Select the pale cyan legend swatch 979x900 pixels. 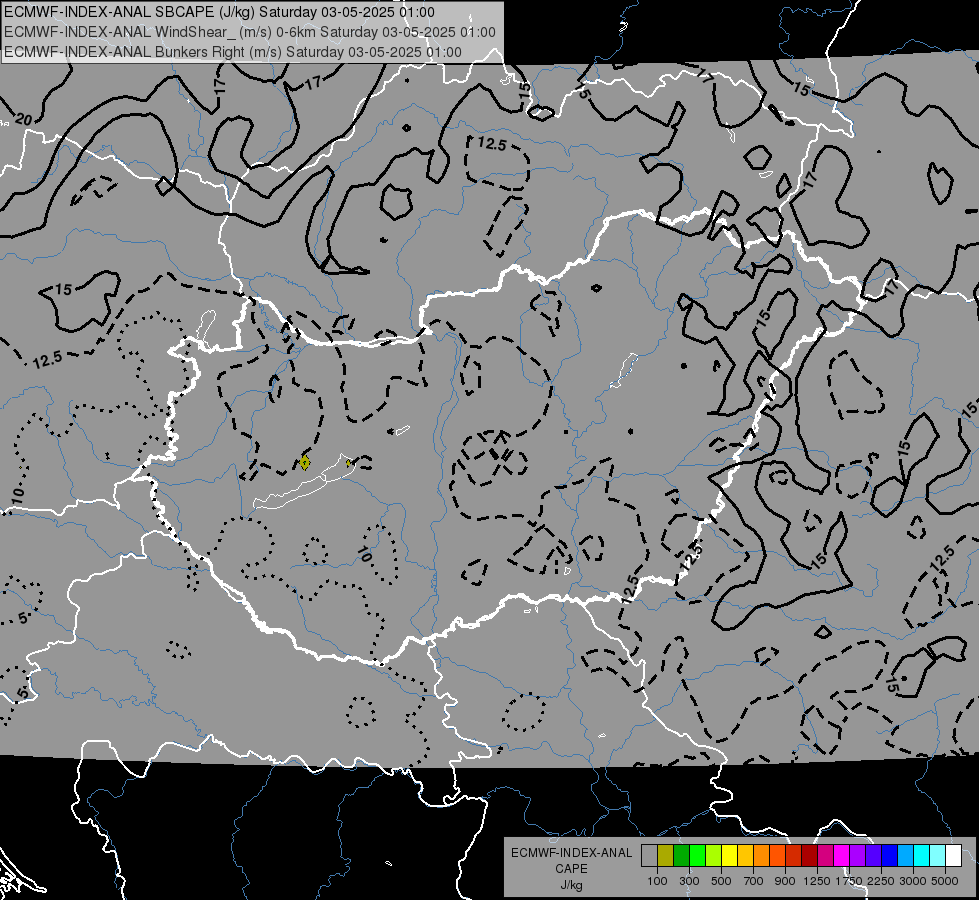pyautogui.click(x=938, y=855)
